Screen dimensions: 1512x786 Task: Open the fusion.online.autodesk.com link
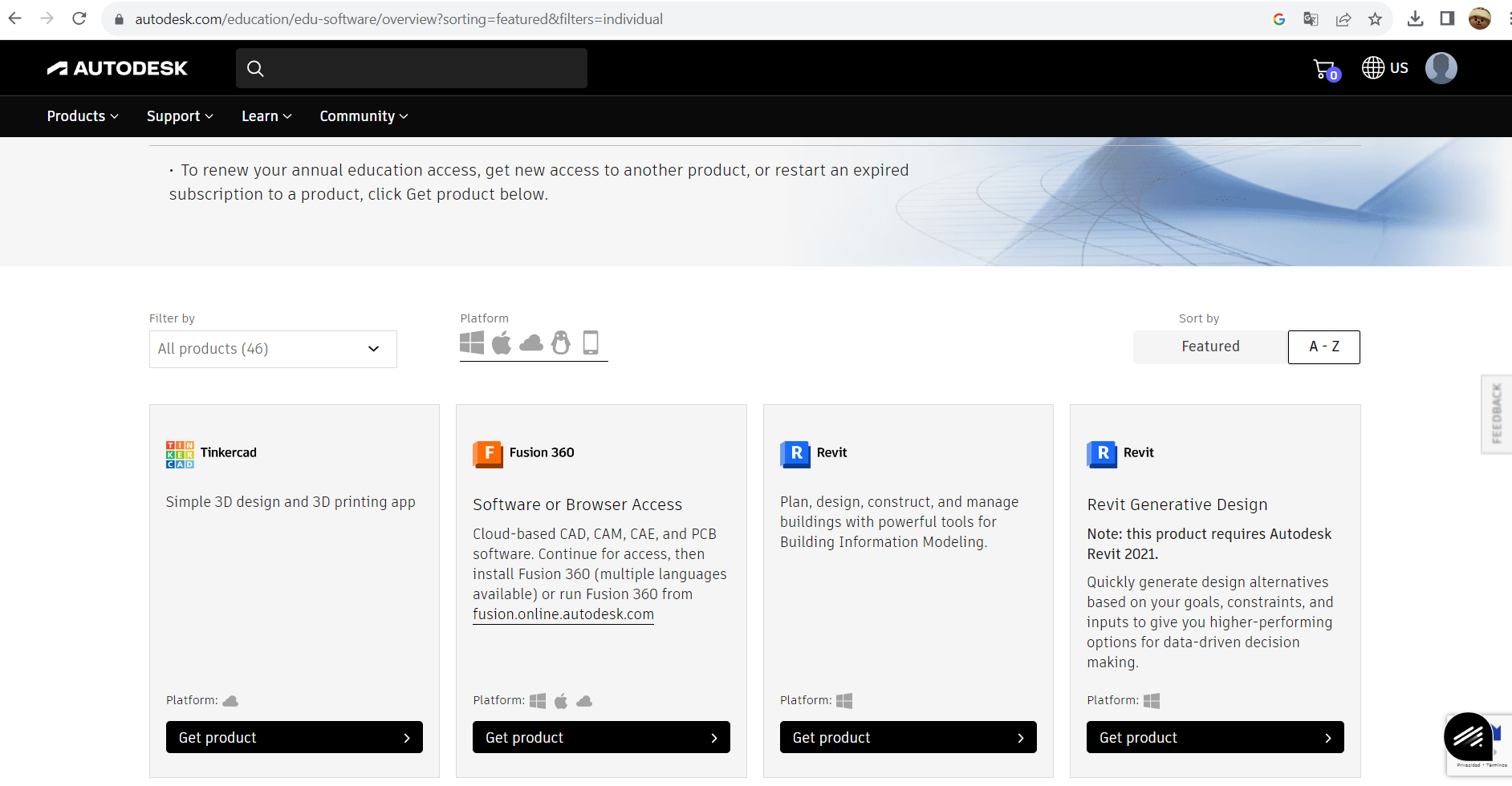[x=563, y=614]
